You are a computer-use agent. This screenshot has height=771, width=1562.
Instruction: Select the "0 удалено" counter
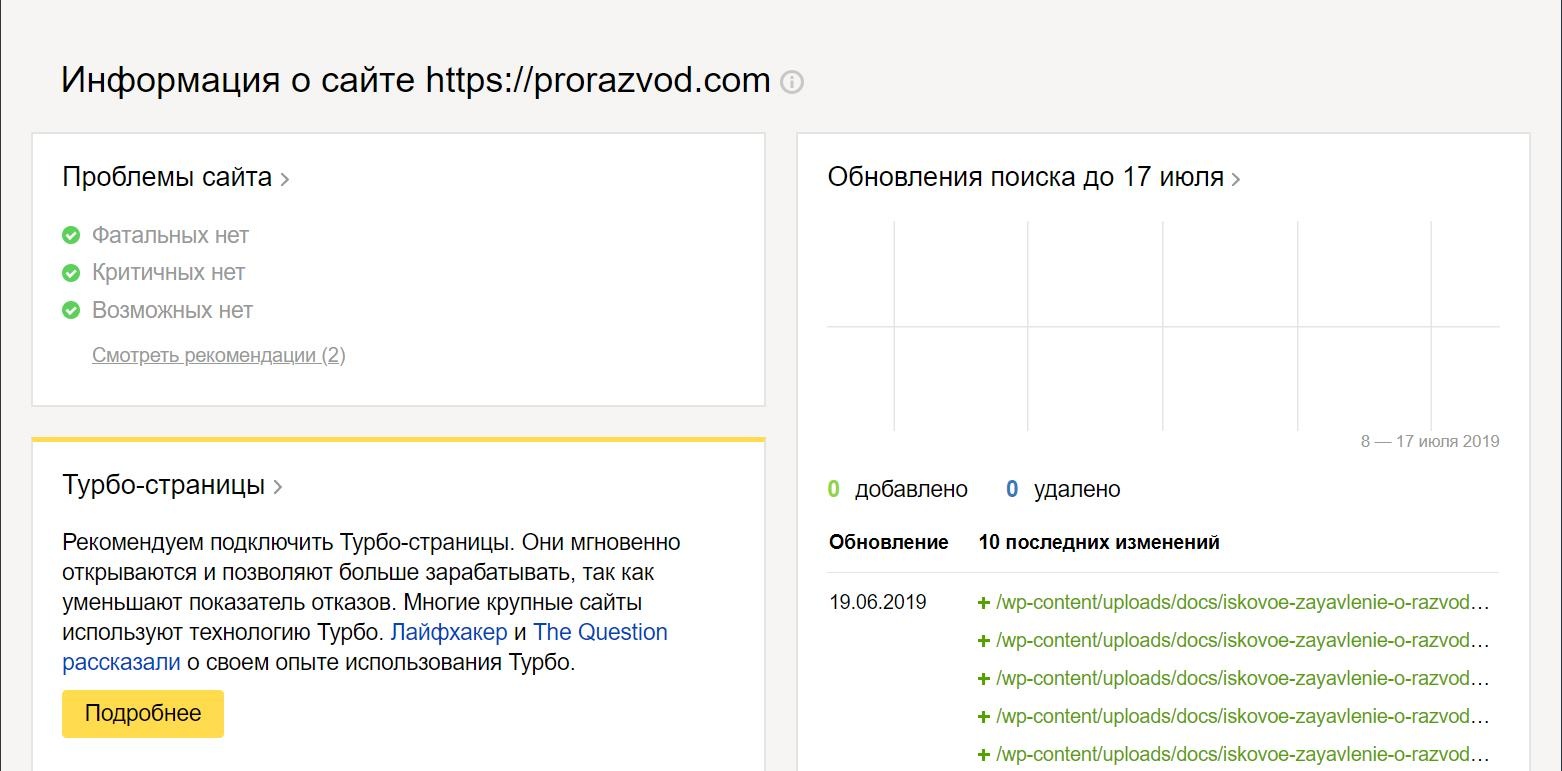point(1063,490)
